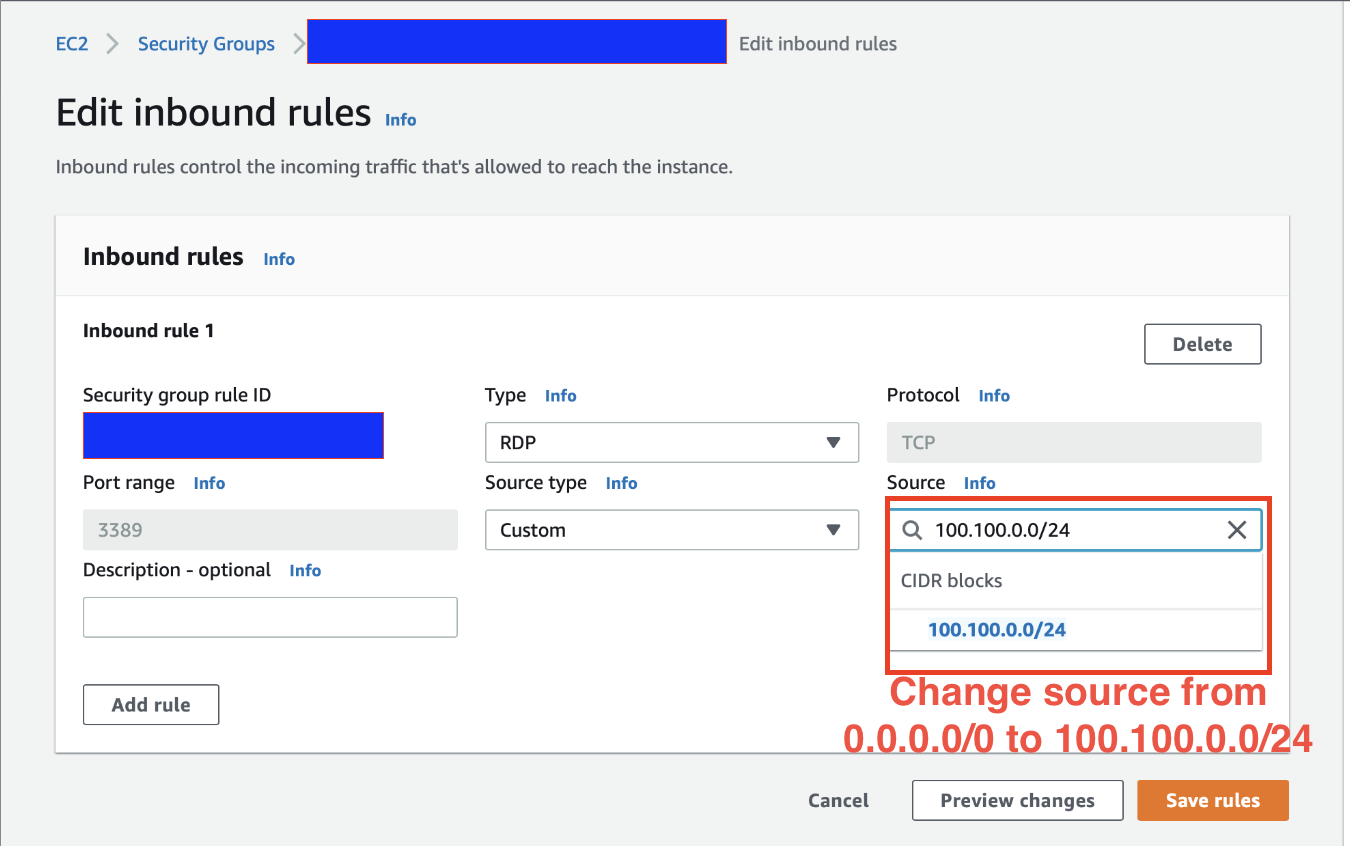Open Info for Description - optional

coord(305,570)
